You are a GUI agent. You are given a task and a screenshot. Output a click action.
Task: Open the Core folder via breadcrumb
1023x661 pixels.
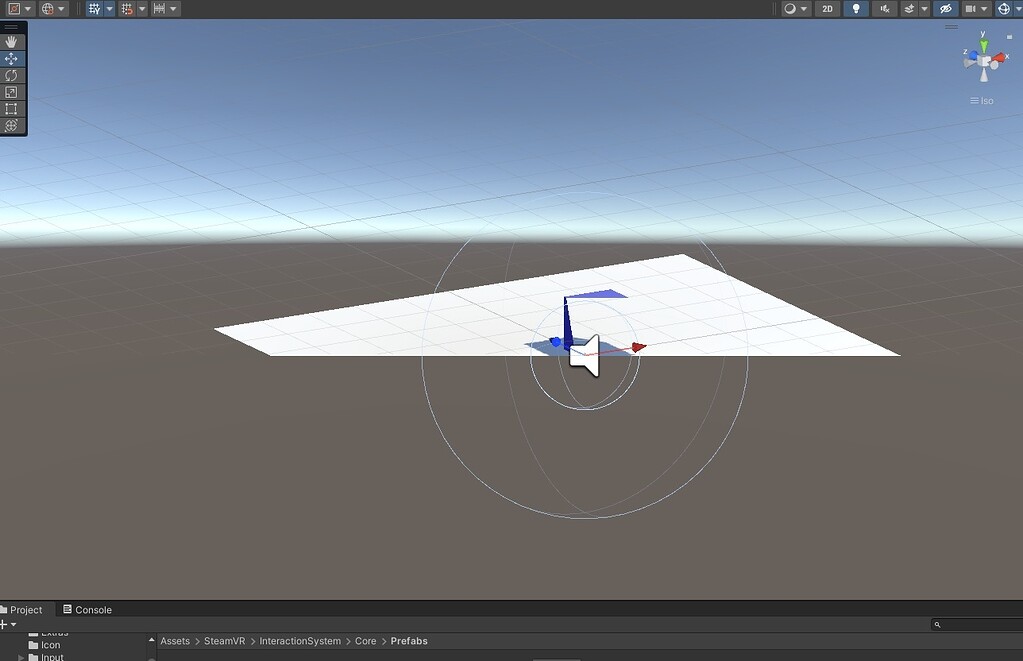point(365,640)
